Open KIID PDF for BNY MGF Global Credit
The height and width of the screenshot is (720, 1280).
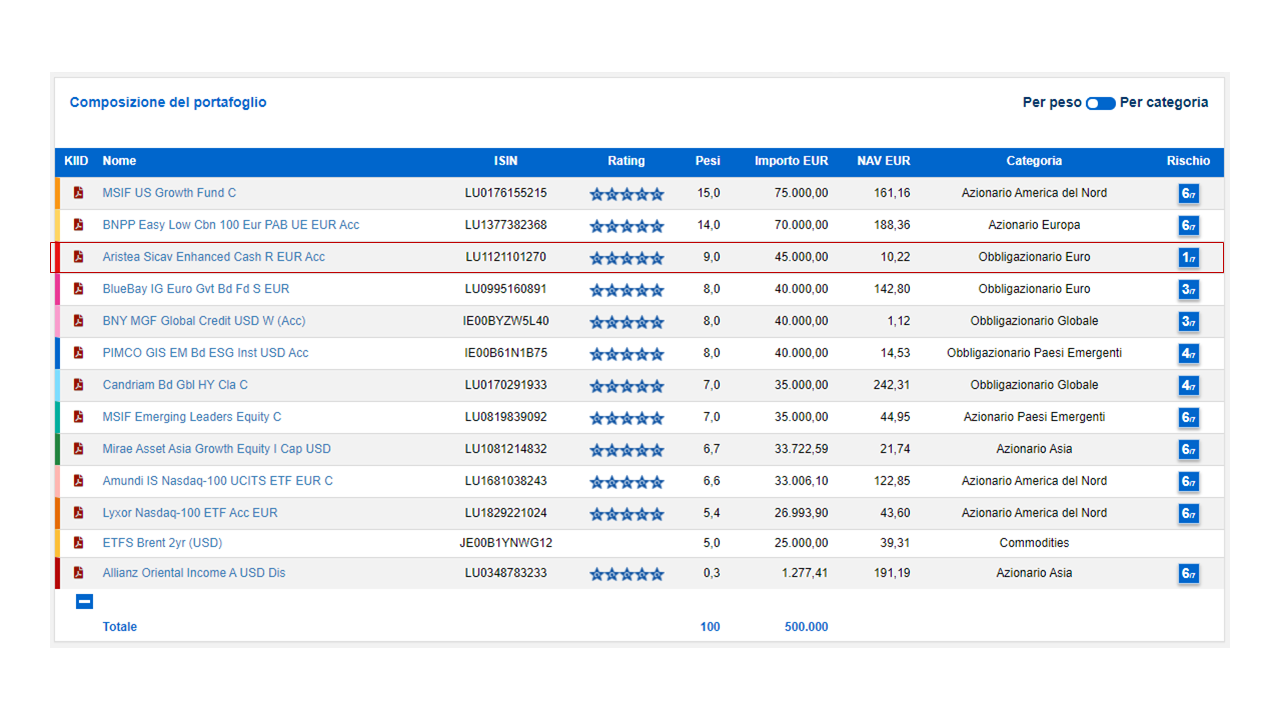point(78,321)
